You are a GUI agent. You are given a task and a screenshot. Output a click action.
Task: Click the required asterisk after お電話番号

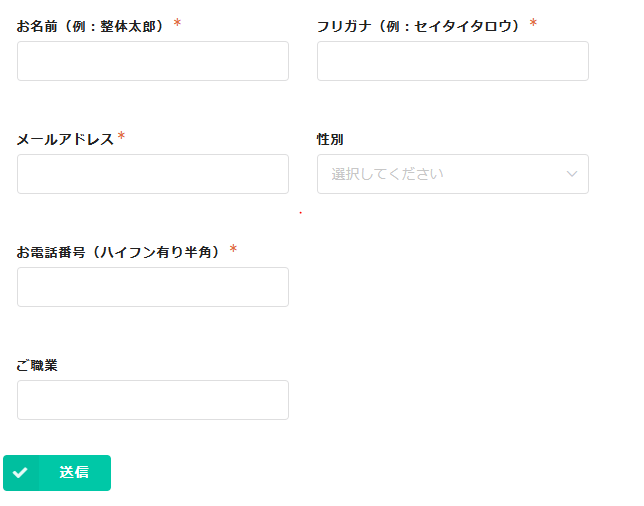(x=233, y=249)
